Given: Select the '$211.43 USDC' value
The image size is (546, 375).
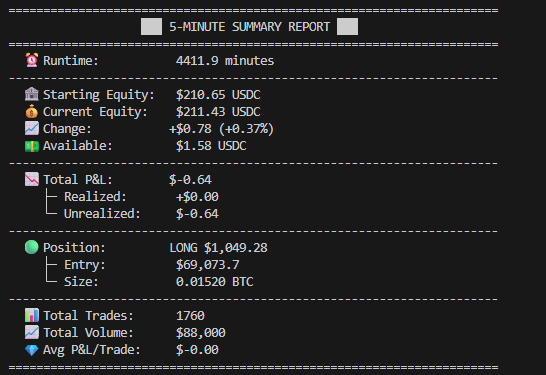Looking at the screenshot, I should [218, 112].
